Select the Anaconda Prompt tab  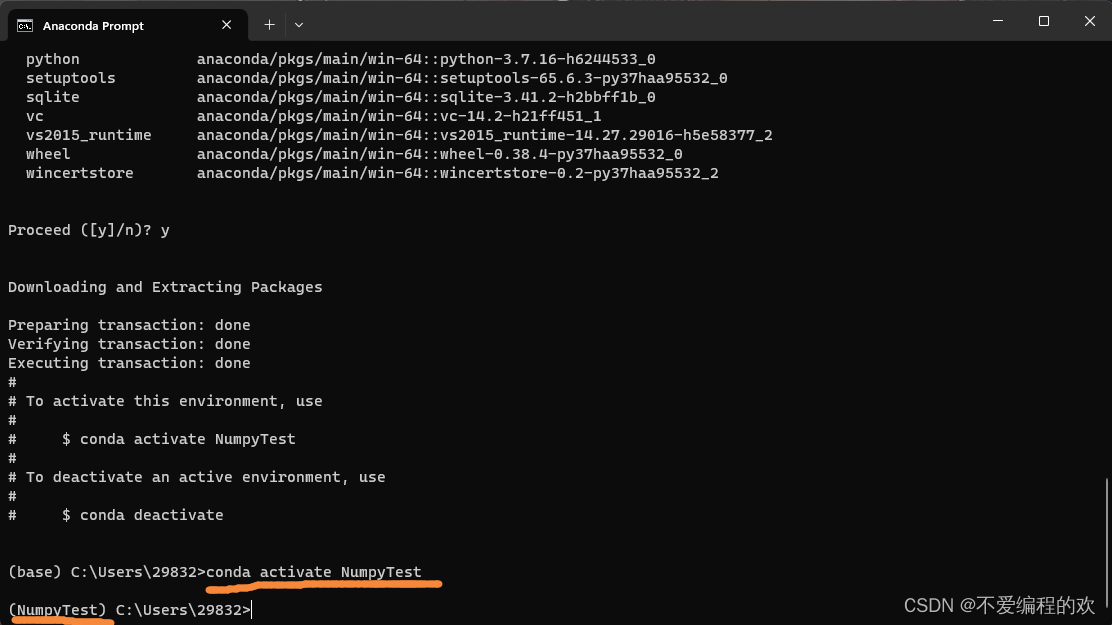click(128, 26)
